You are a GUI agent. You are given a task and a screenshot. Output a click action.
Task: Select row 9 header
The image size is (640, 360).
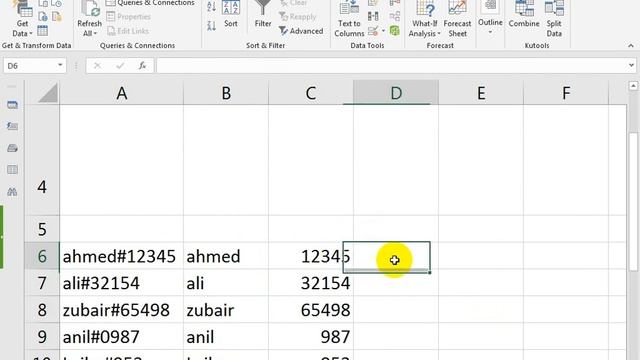point(42,337)
